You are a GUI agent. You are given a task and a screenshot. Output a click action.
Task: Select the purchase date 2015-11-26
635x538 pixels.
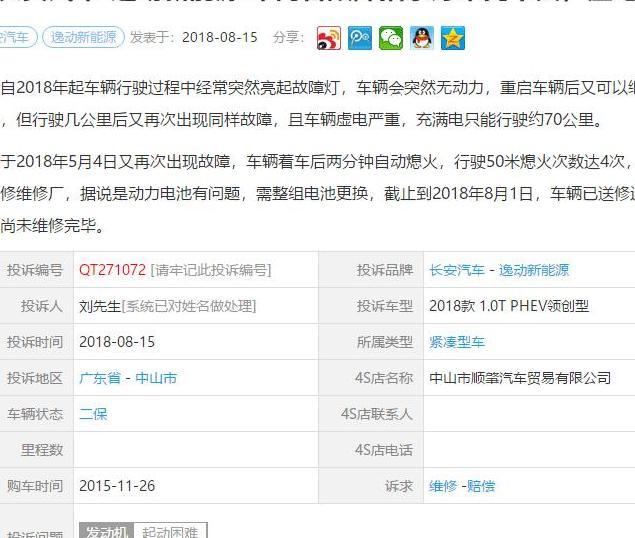(117, 486)
